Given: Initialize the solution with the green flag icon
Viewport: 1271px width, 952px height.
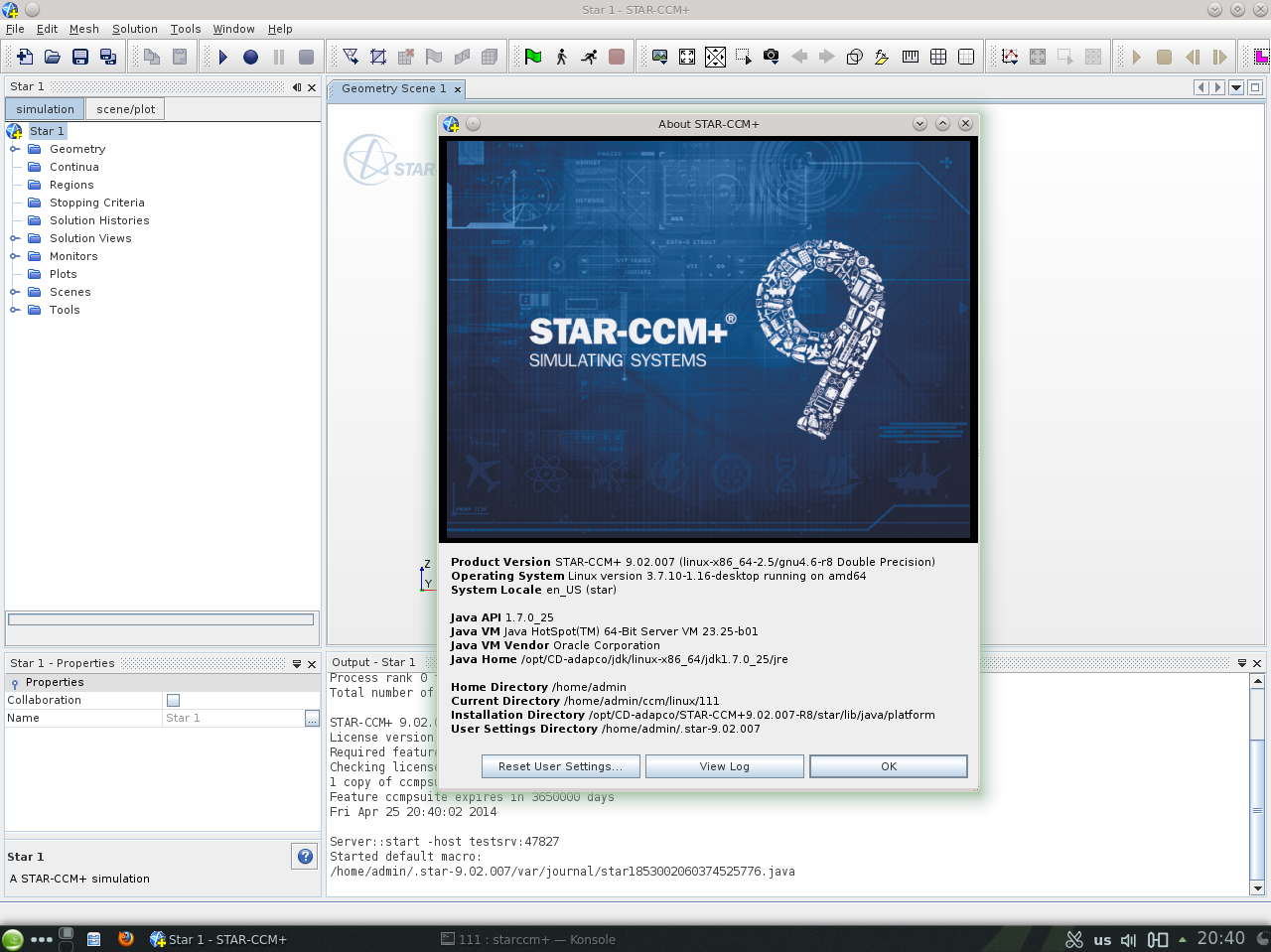Looking at the screenshot, I should point(533,57).
